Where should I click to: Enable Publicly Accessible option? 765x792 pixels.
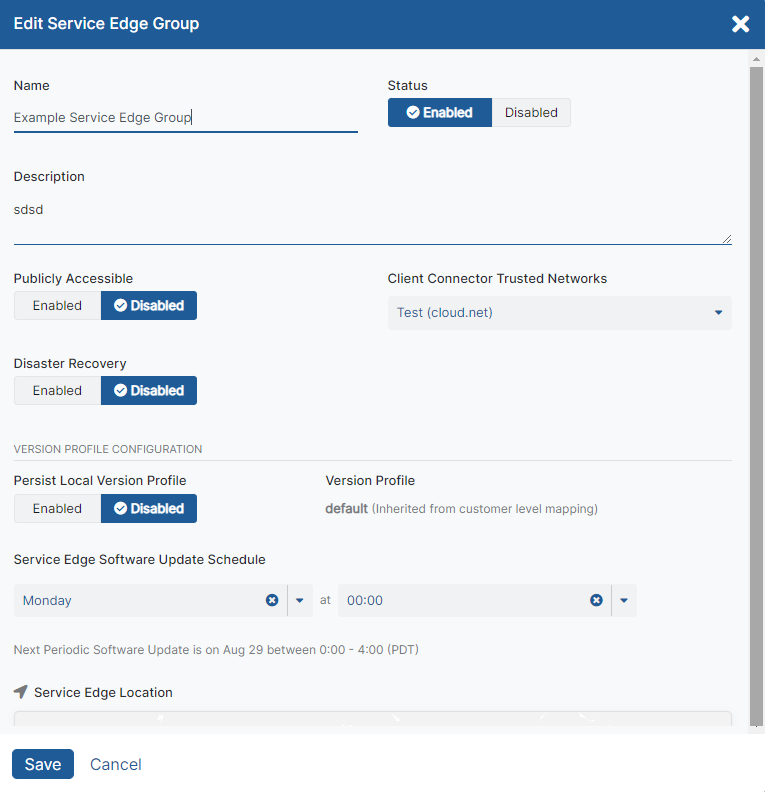57,306
